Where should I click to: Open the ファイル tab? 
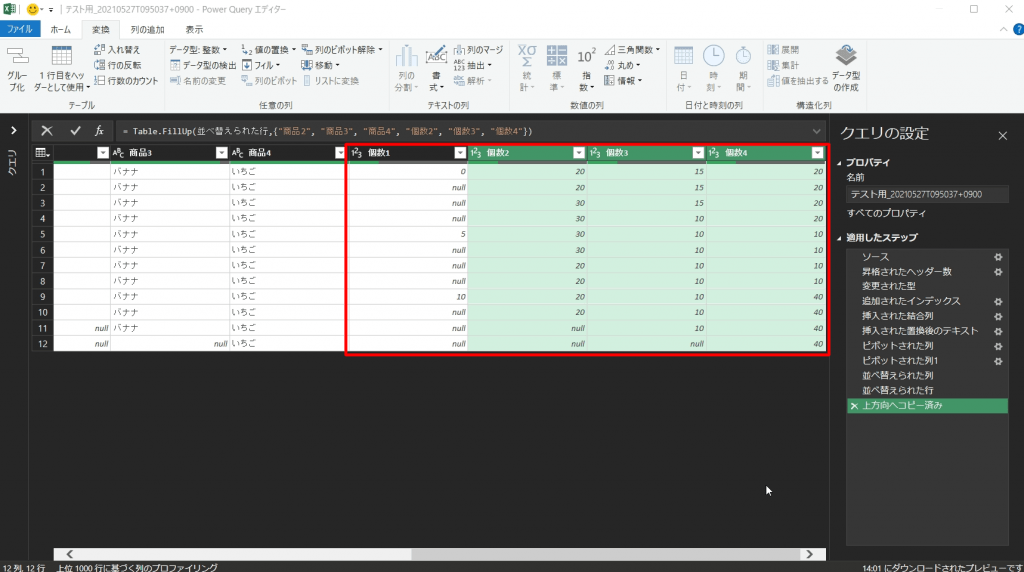tap(20, 30)
